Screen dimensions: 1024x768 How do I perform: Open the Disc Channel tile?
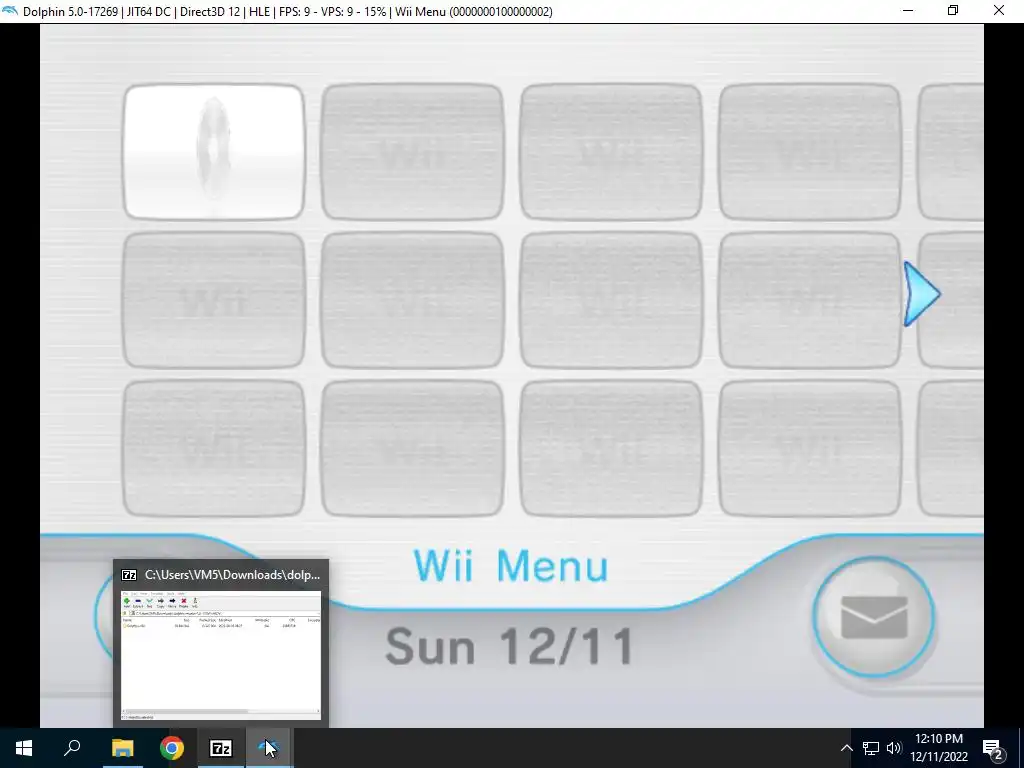pyautogui.click(x=214, y=152)
